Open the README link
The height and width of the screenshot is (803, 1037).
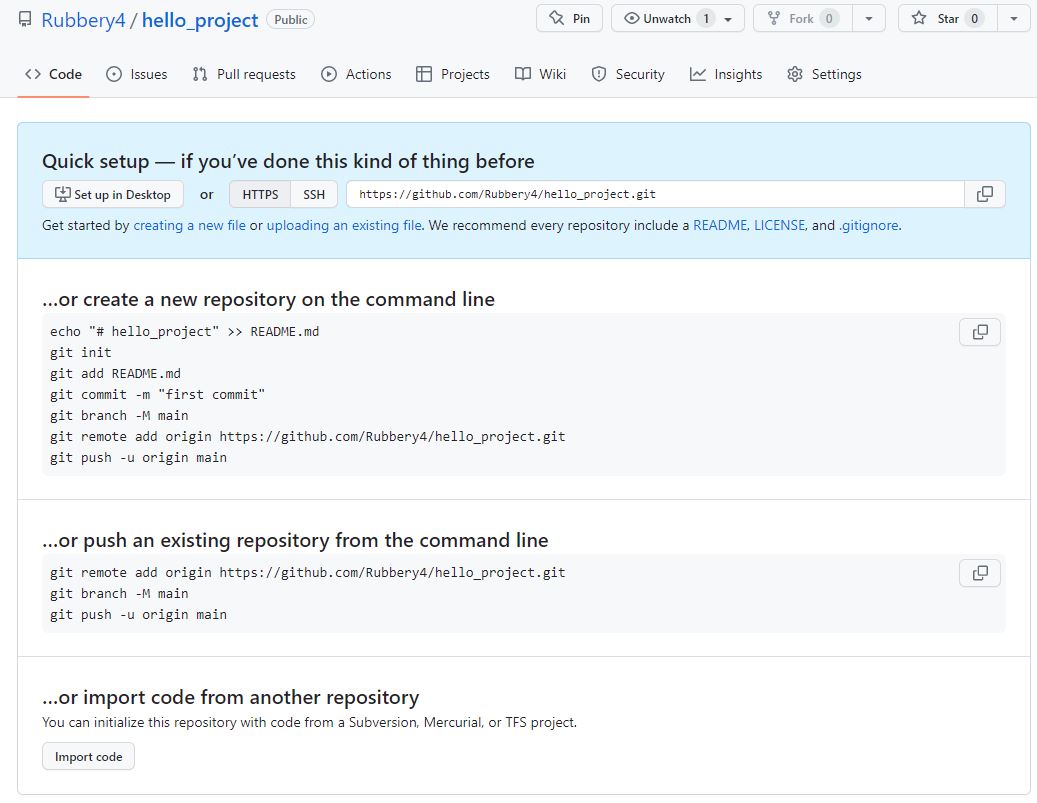(720, 226)
